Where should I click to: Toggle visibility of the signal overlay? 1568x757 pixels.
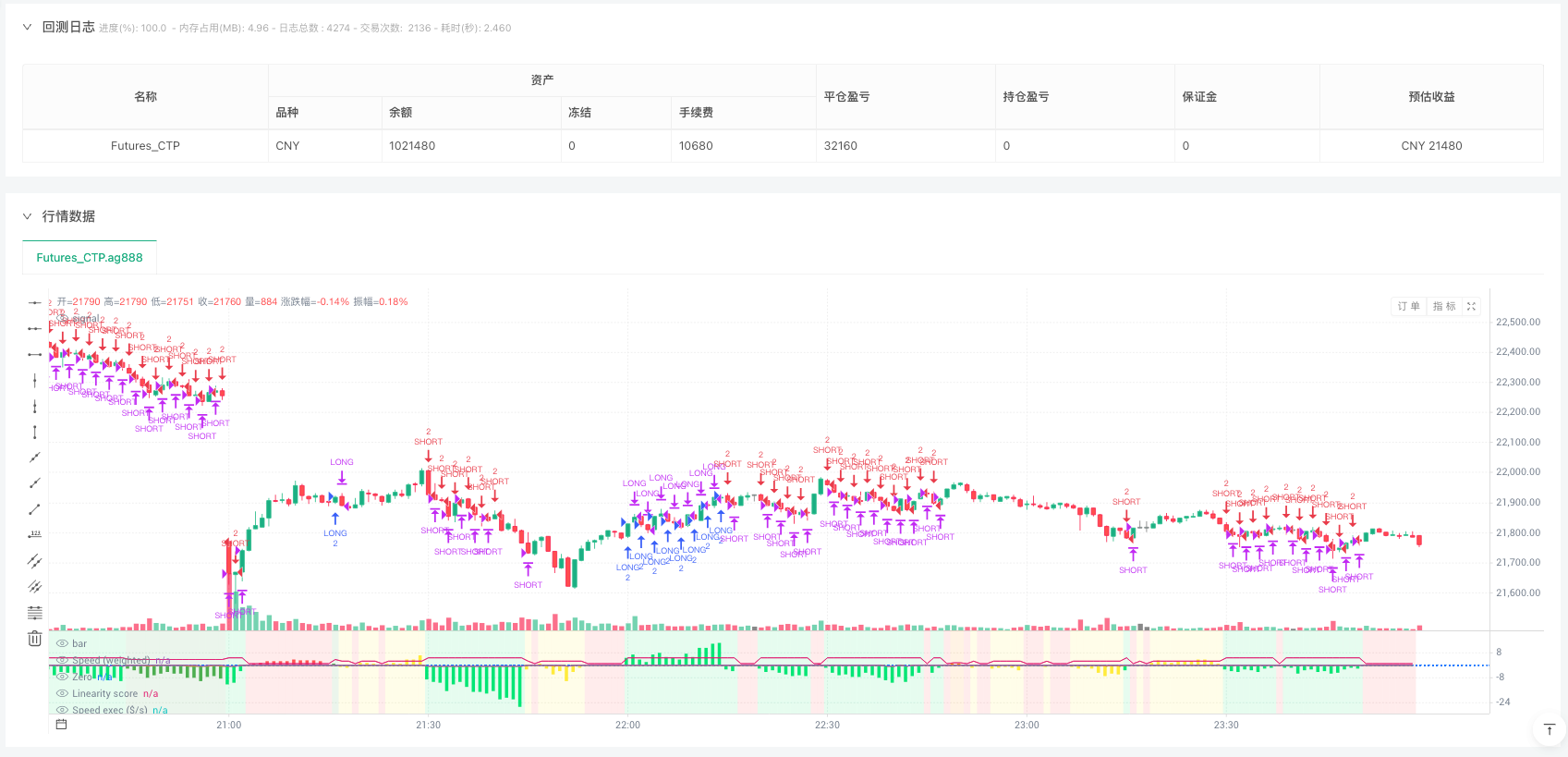pyautogui.click(x=62, y=319)
